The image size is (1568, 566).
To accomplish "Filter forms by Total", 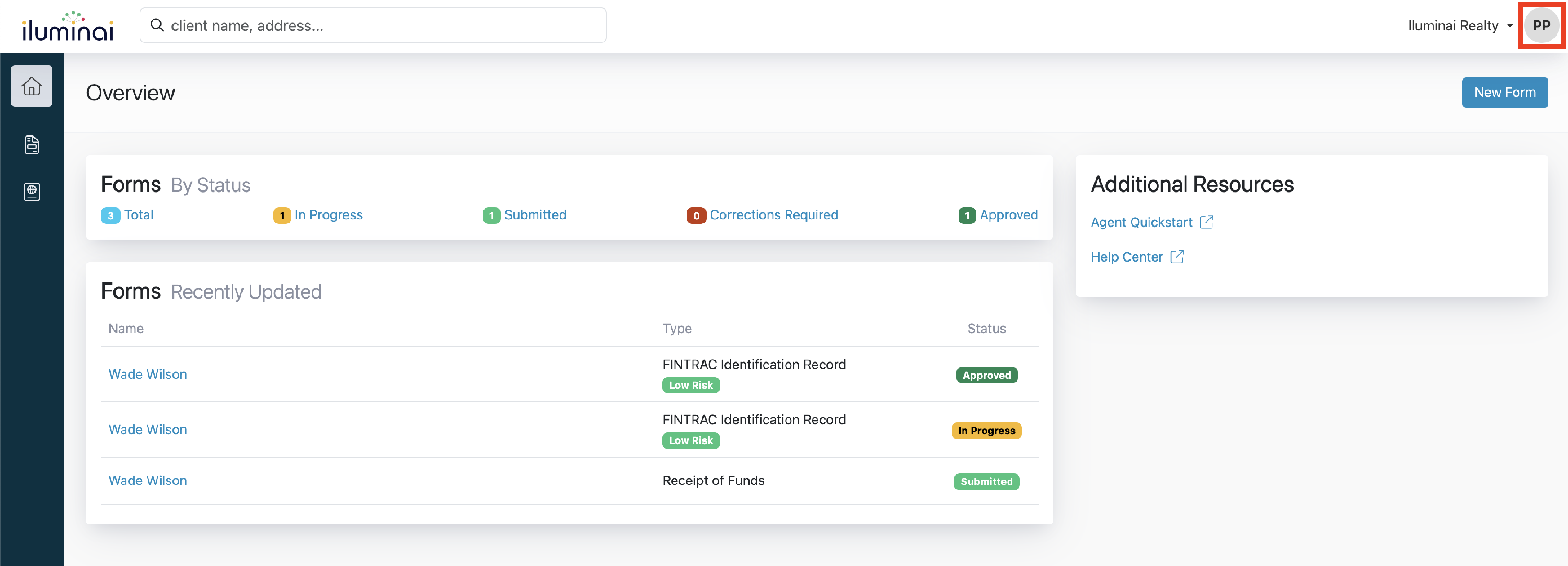I will (139, 215).
